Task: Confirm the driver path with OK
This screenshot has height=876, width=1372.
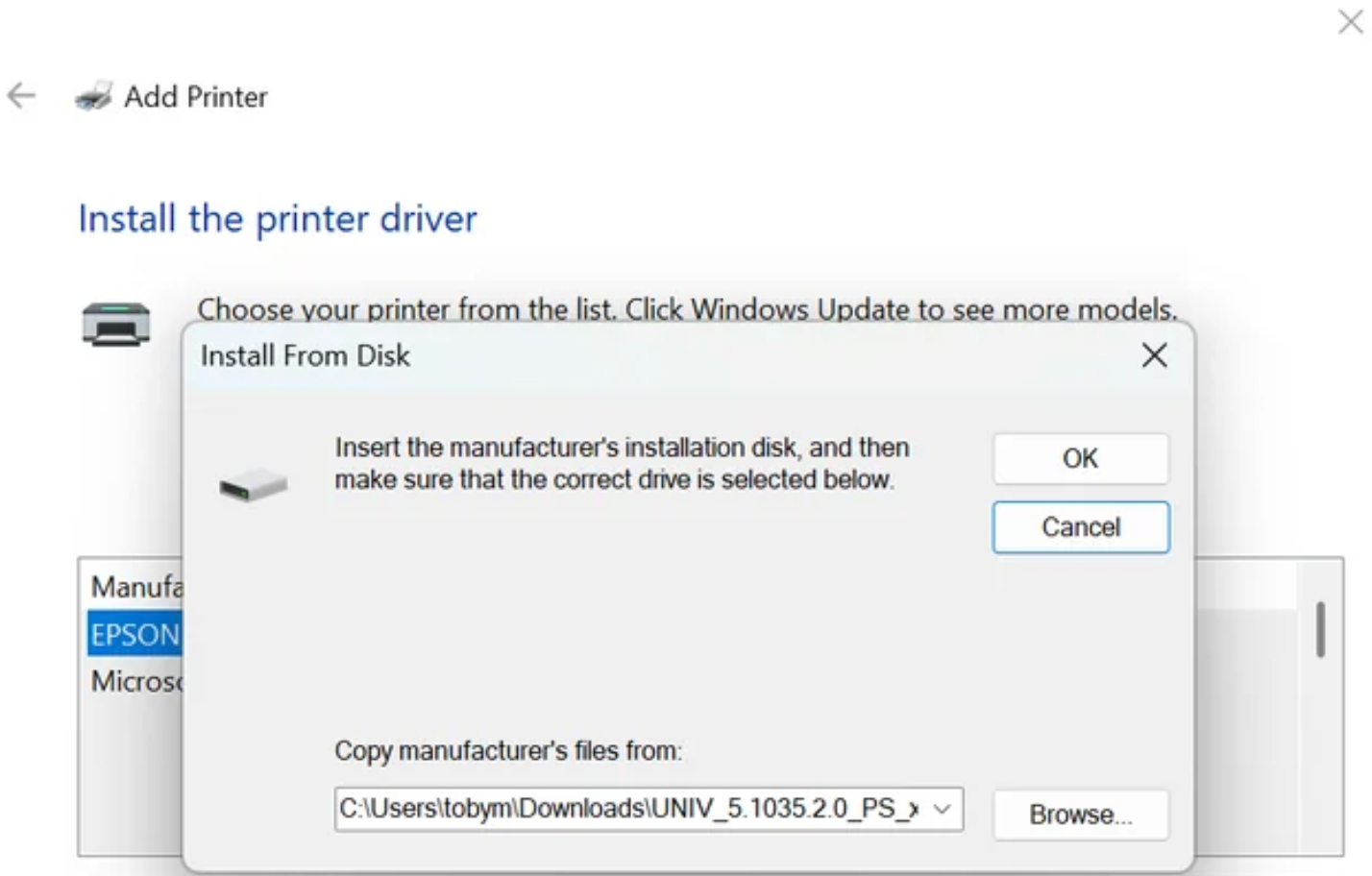Action: click(x=1079, y=458)
